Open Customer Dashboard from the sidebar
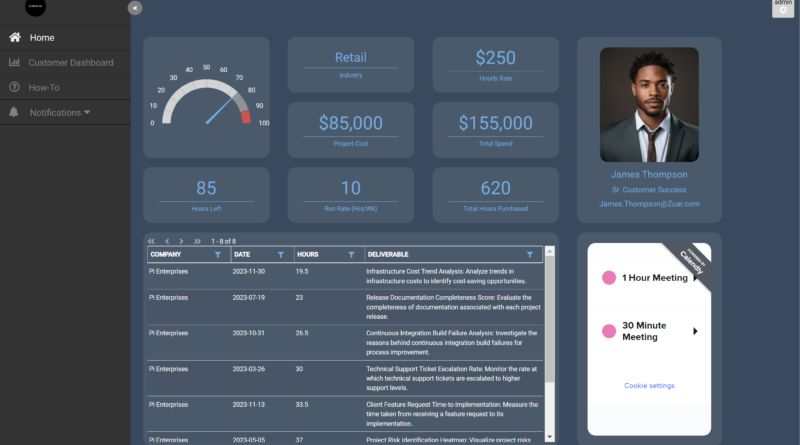Image resolution: width=800 pixels, height=445 pixels. (x=70, y=63)
